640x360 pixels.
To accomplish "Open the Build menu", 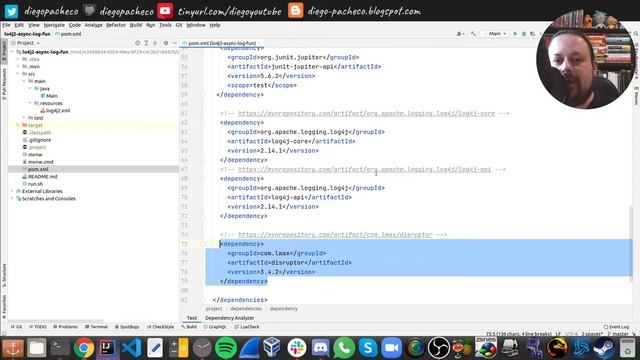I will click(136, 25).
